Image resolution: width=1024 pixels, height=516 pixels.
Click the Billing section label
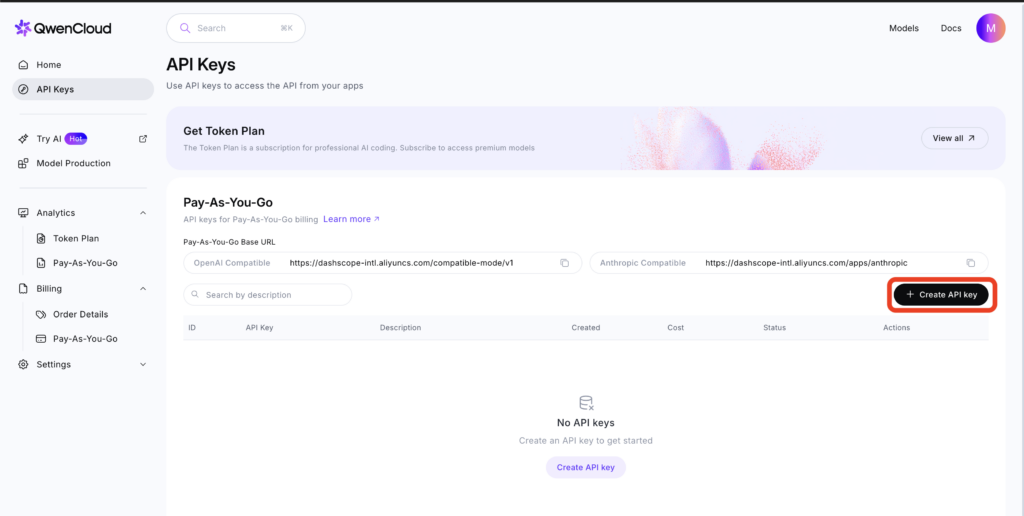click(x=49, y=289)
